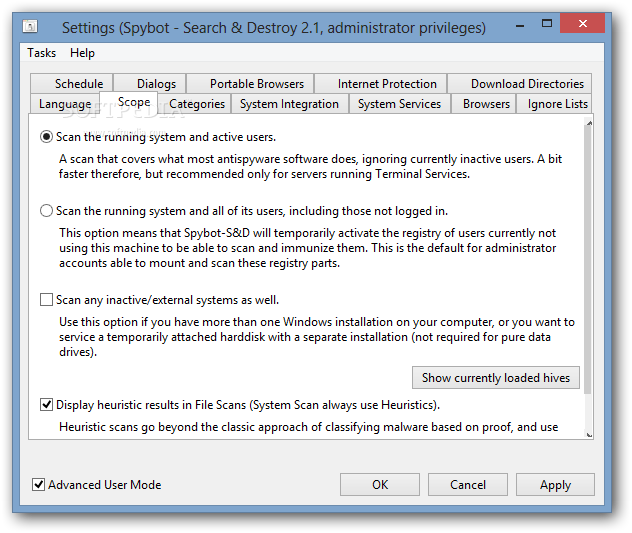Image resolution: width=632 pixels, height=533 pixels.
Task: Click the Apply button
Action: (555, 485)
